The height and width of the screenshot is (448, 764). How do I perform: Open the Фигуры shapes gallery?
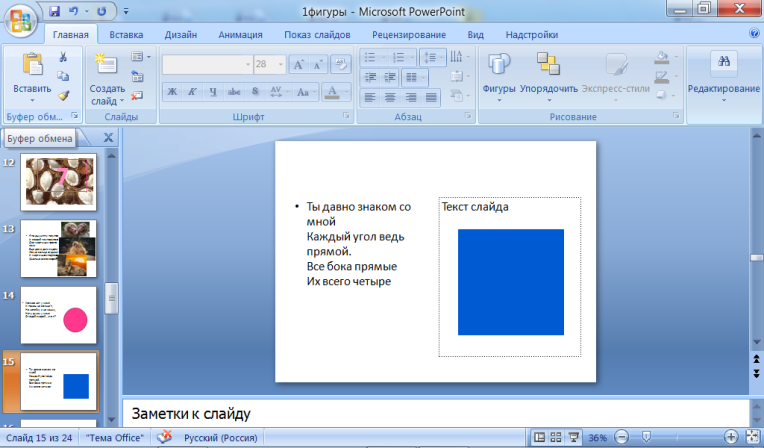pyautogui.click(x=499, y=77)
